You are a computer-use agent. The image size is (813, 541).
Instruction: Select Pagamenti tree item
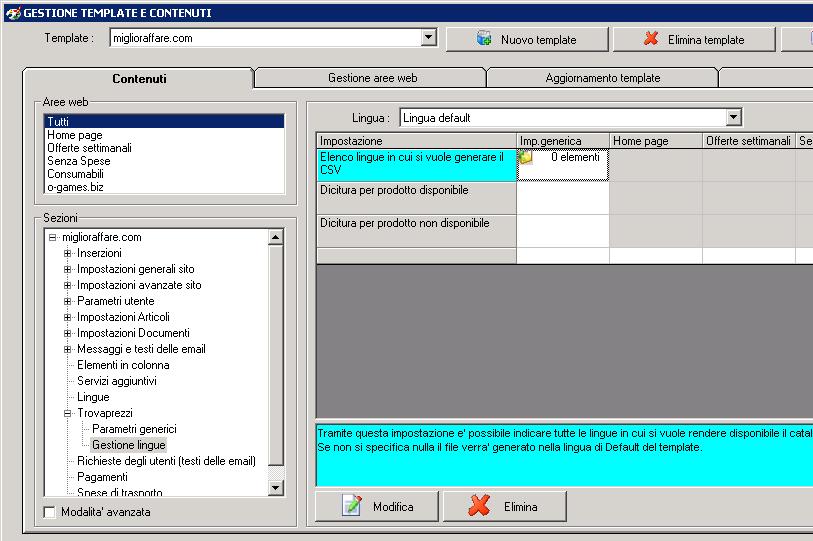pyautogui.click(x=102, y=477)
